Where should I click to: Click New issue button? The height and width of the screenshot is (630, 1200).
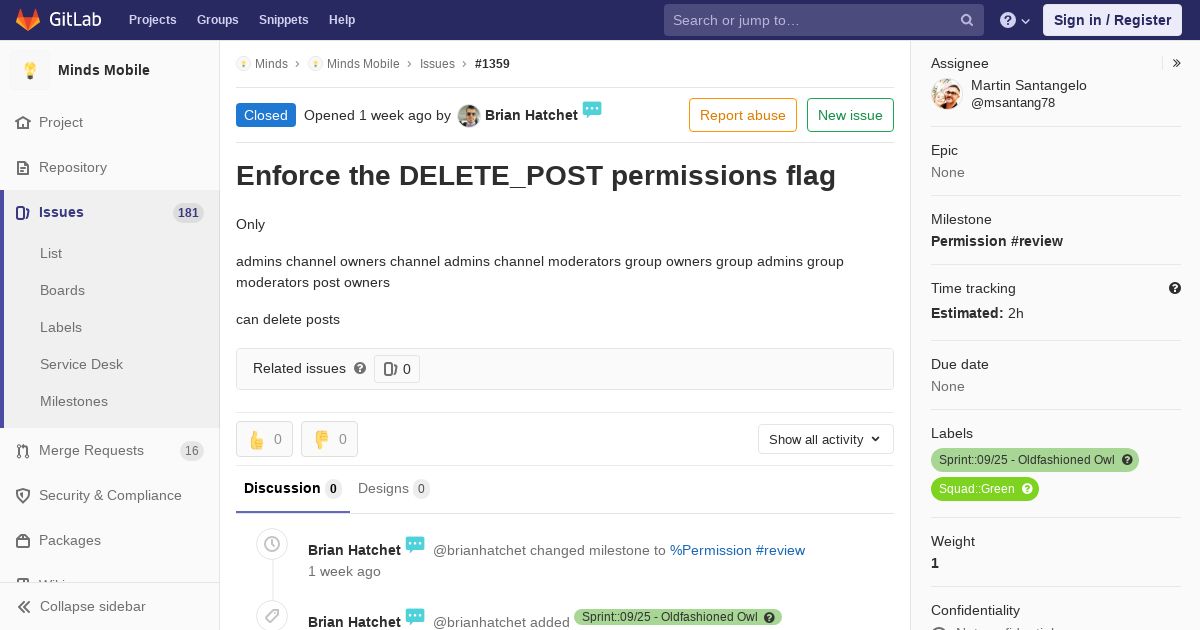click(850, 115)
